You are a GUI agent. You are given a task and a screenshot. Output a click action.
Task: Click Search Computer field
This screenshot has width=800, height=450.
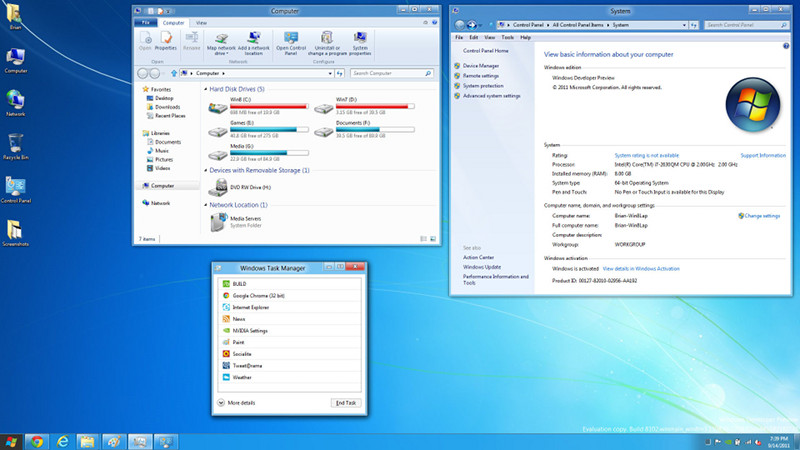pyautogui.click(x=392, y=73)
